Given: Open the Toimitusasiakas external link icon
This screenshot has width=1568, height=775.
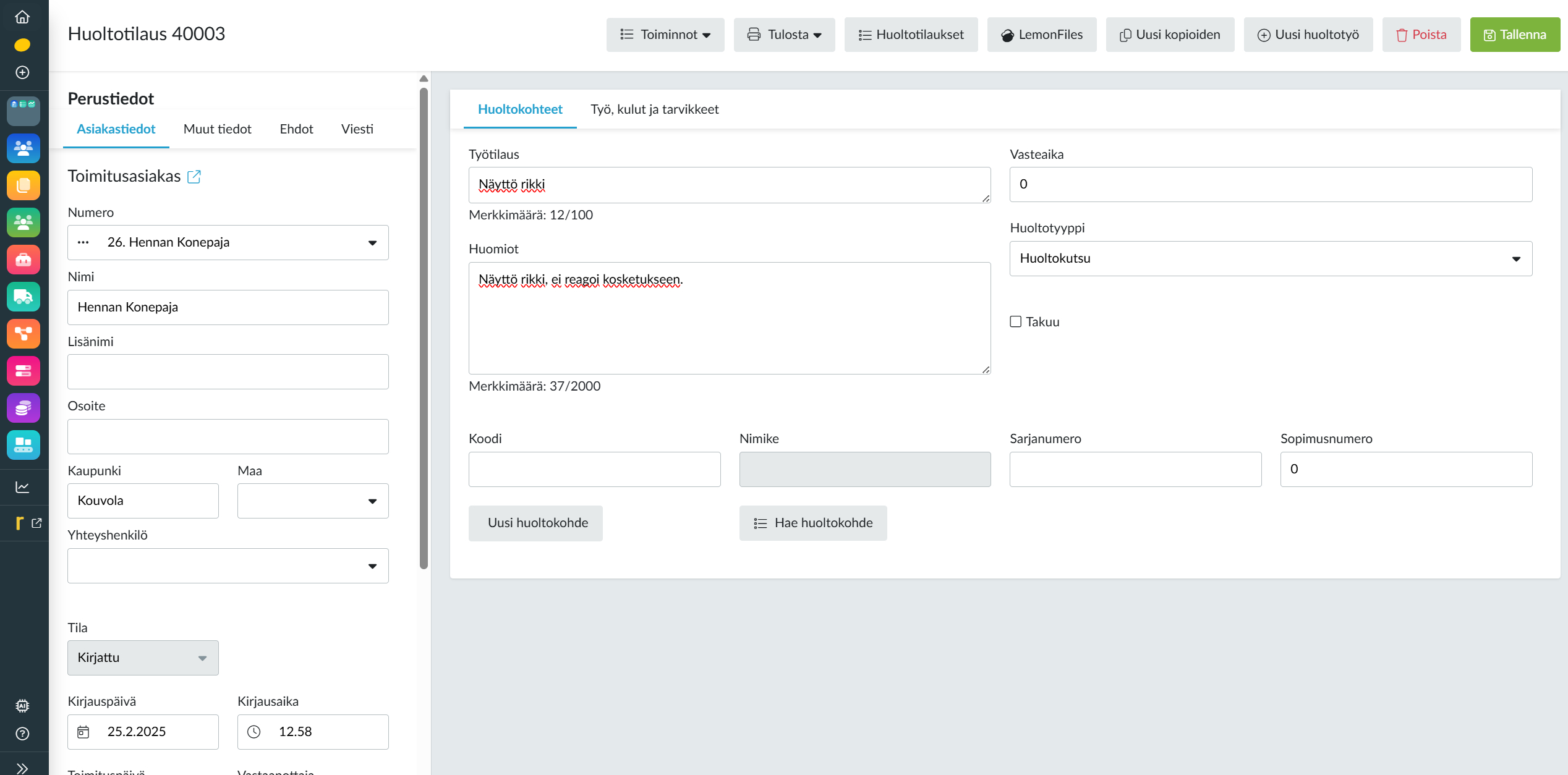Looking at the screenshot, I should click(194, 177).
